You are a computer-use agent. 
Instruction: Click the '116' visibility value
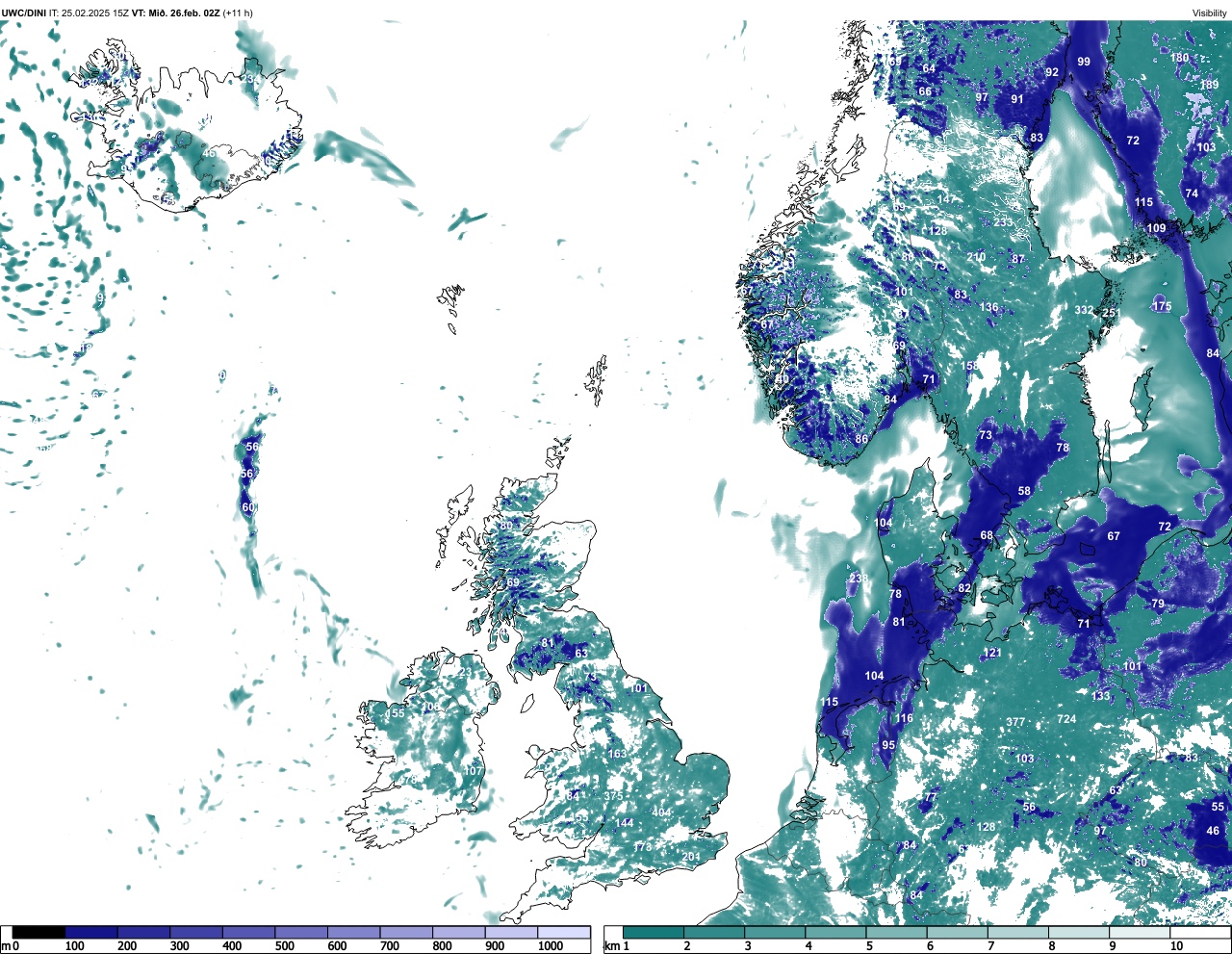(x=904, y=718)
